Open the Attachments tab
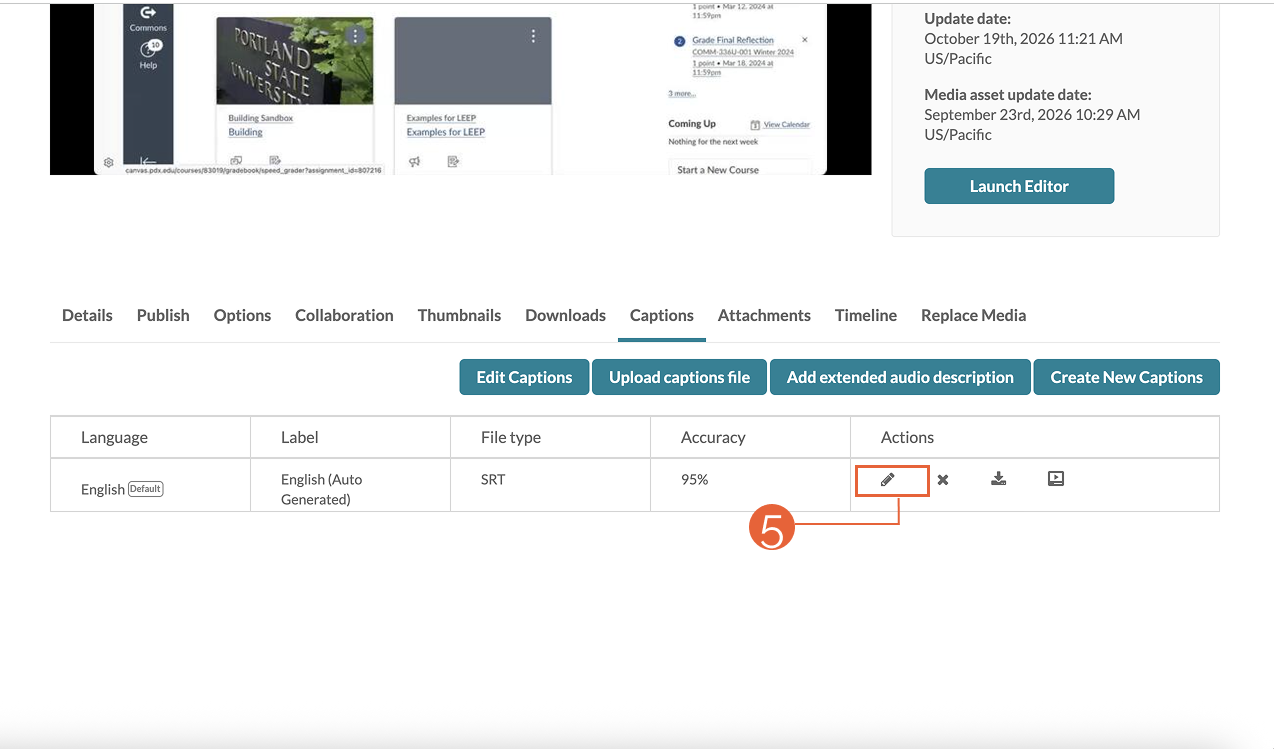Image resolution: width=1274 pixels, height=749 pixels. [764, 315]
